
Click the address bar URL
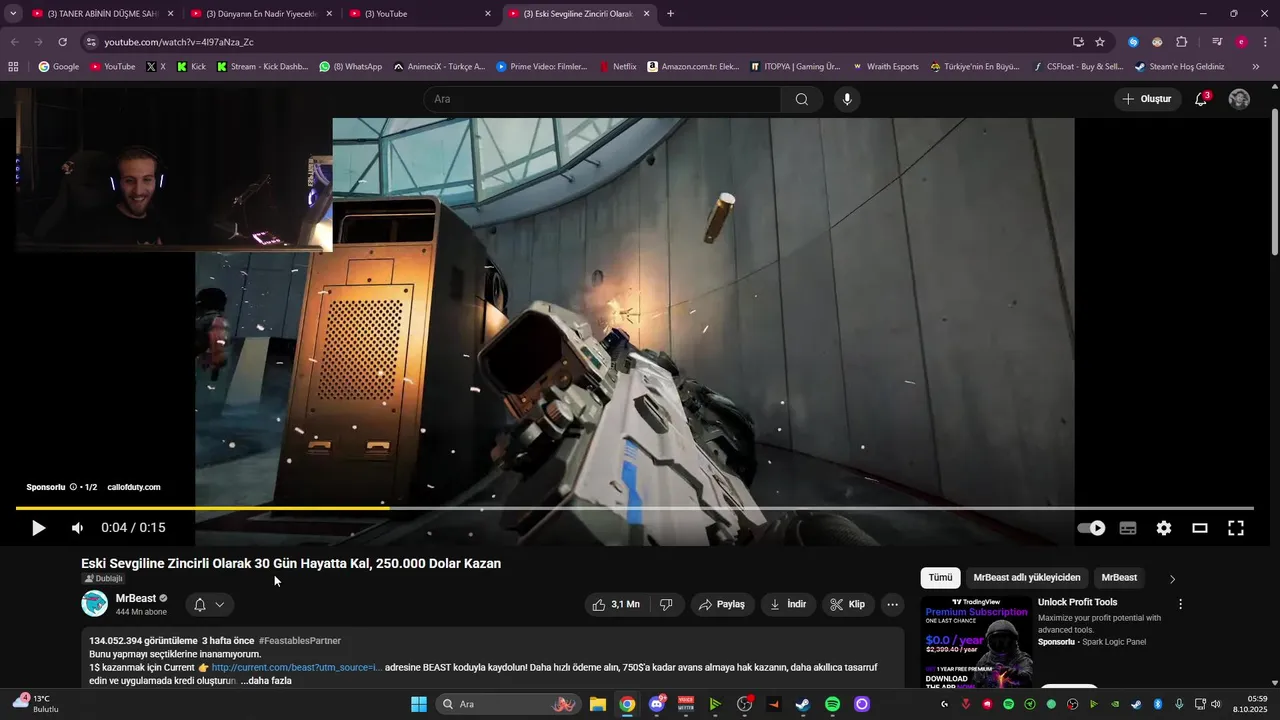click(179, 42)
